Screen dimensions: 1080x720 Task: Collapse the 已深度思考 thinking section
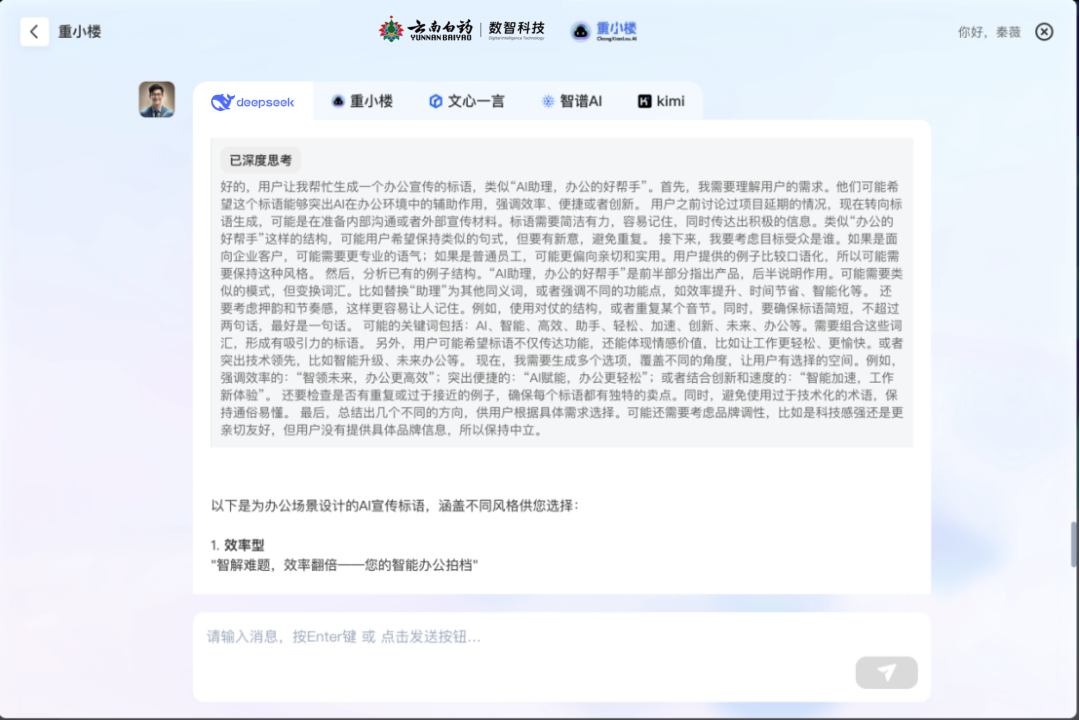coord(261,160)
